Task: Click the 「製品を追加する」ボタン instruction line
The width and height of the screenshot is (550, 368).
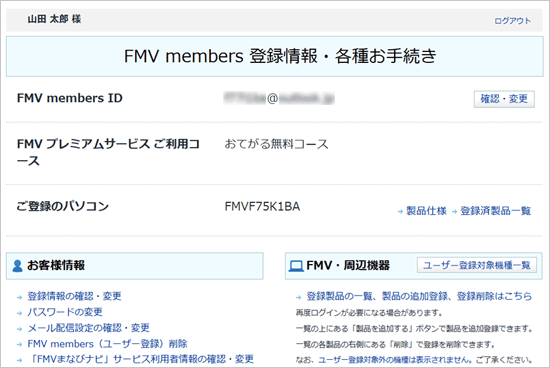Action: pyautogui.click(x=414, y=329)
